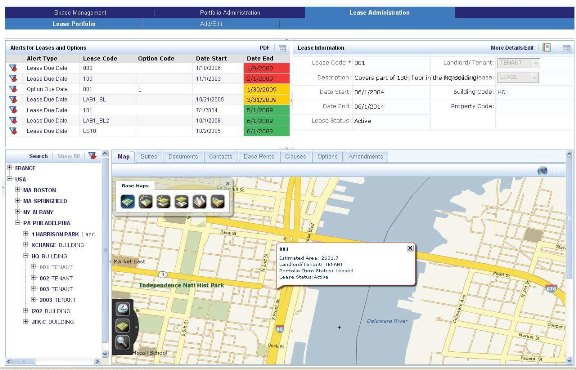The height and width of the screenshot is (370, 576).
Task: Open the Base Rents tab
Action: (259, 157)
